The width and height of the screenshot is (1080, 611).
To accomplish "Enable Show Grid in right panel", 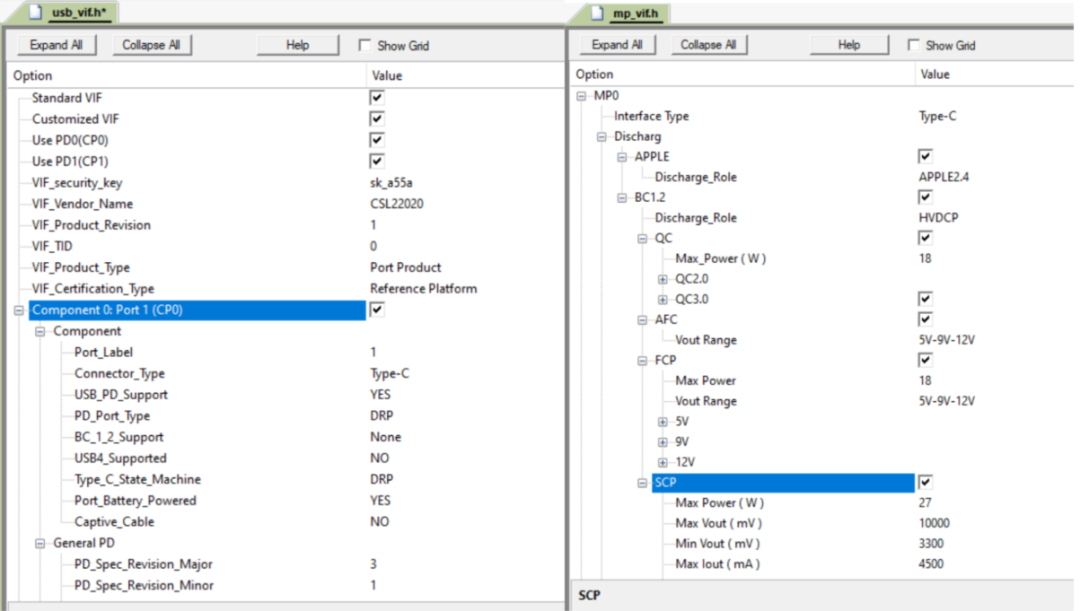I will [913, 45].
